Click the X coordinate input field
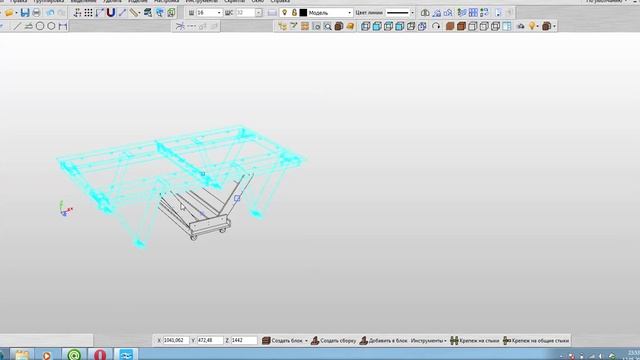Screen dimensions: 640x360 (x=176, y=340)
